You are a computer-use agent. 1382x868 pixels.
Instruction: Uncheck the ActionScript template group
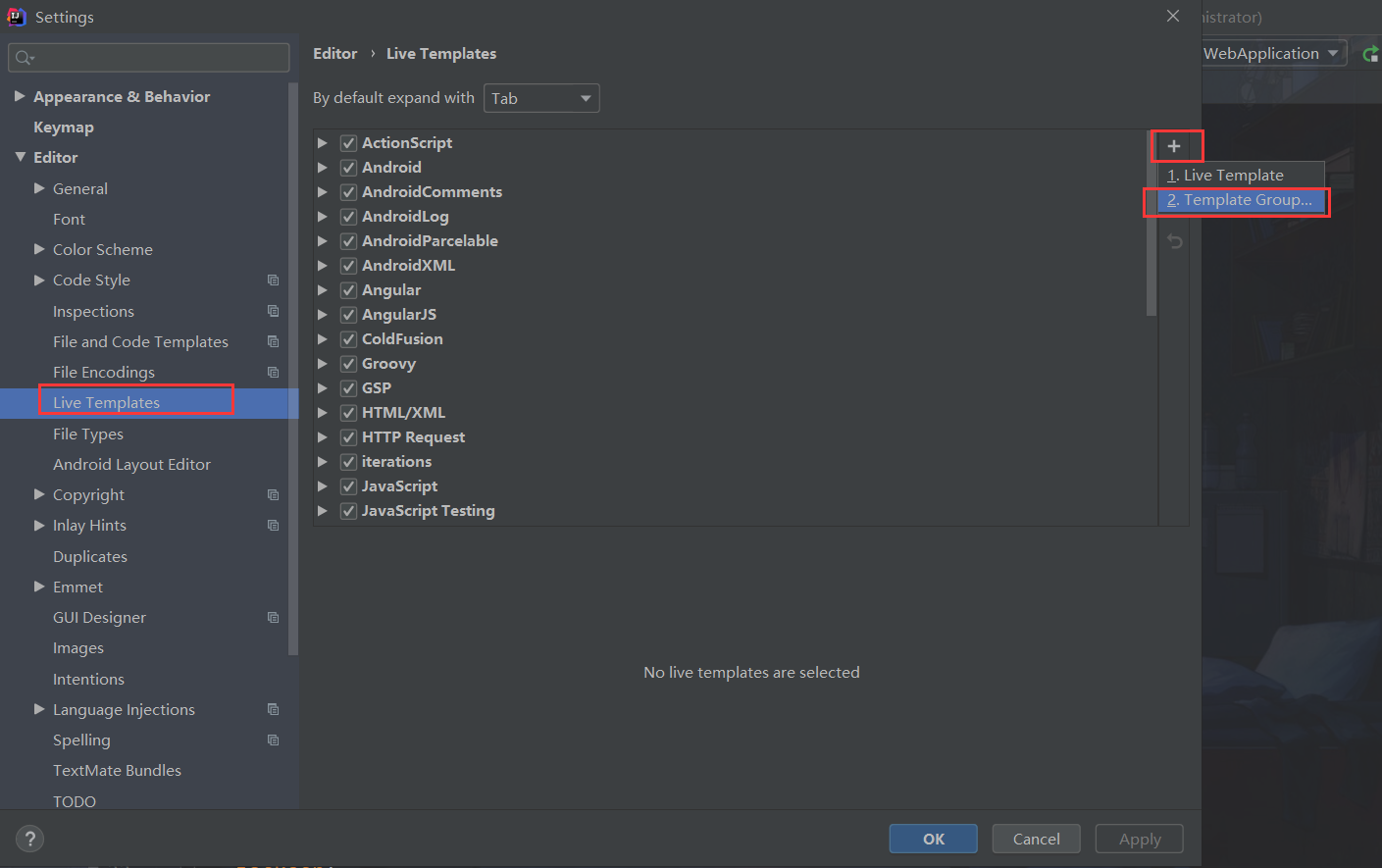tap(348, 143)
